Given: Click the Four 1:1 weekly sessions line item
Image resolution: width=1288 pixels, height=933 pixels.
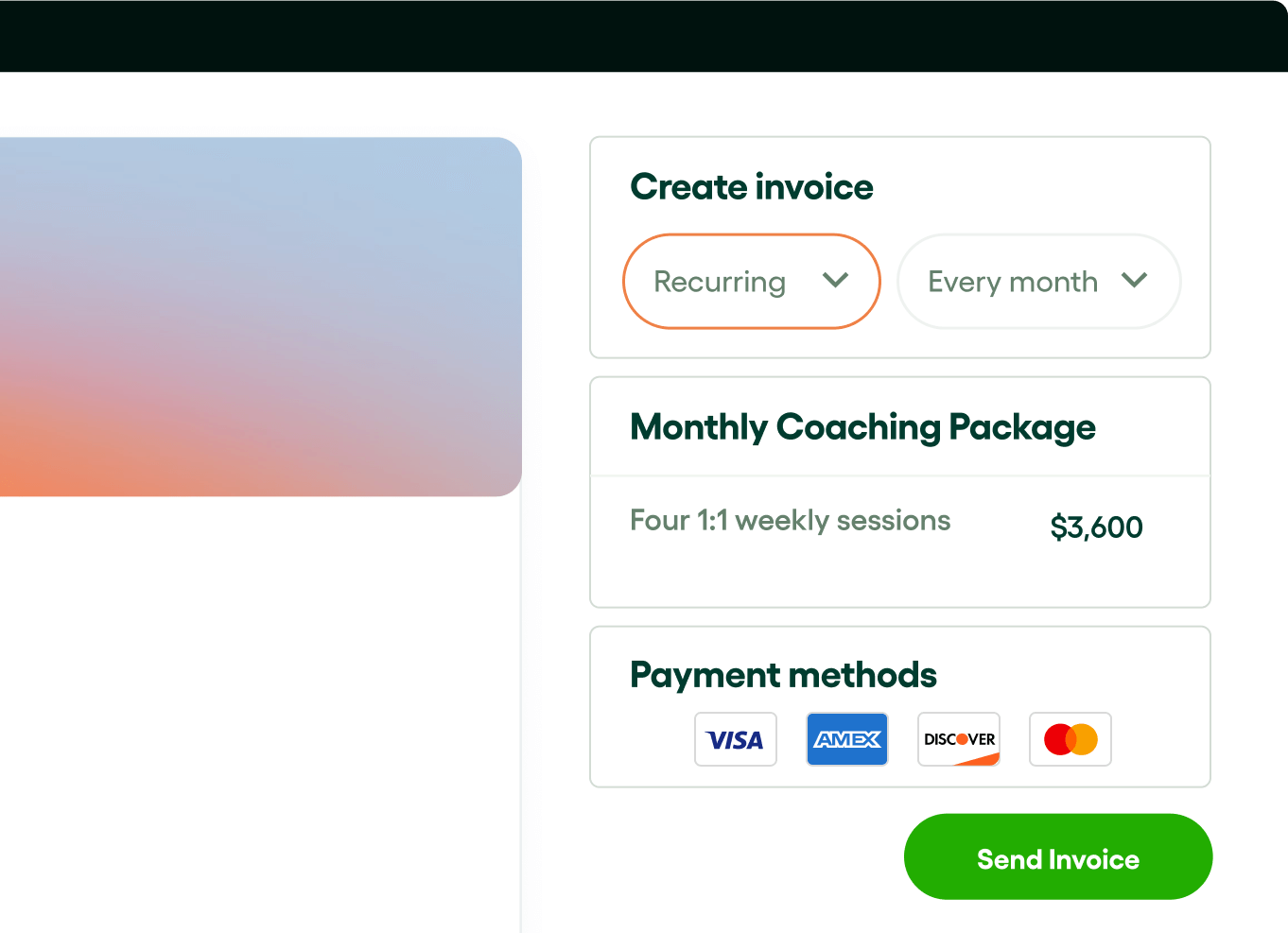Looking at the screenshot, I should tap(790, 520).
